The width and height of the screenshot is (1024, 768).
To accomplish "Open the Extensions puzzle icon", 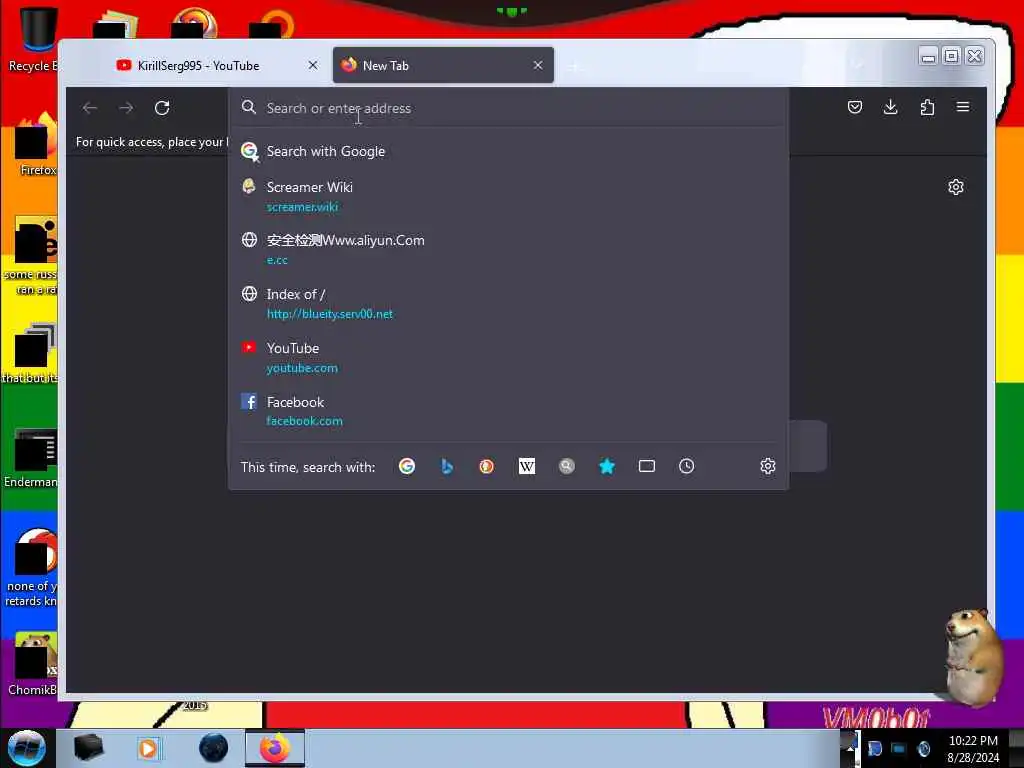I will pos(927,107).
